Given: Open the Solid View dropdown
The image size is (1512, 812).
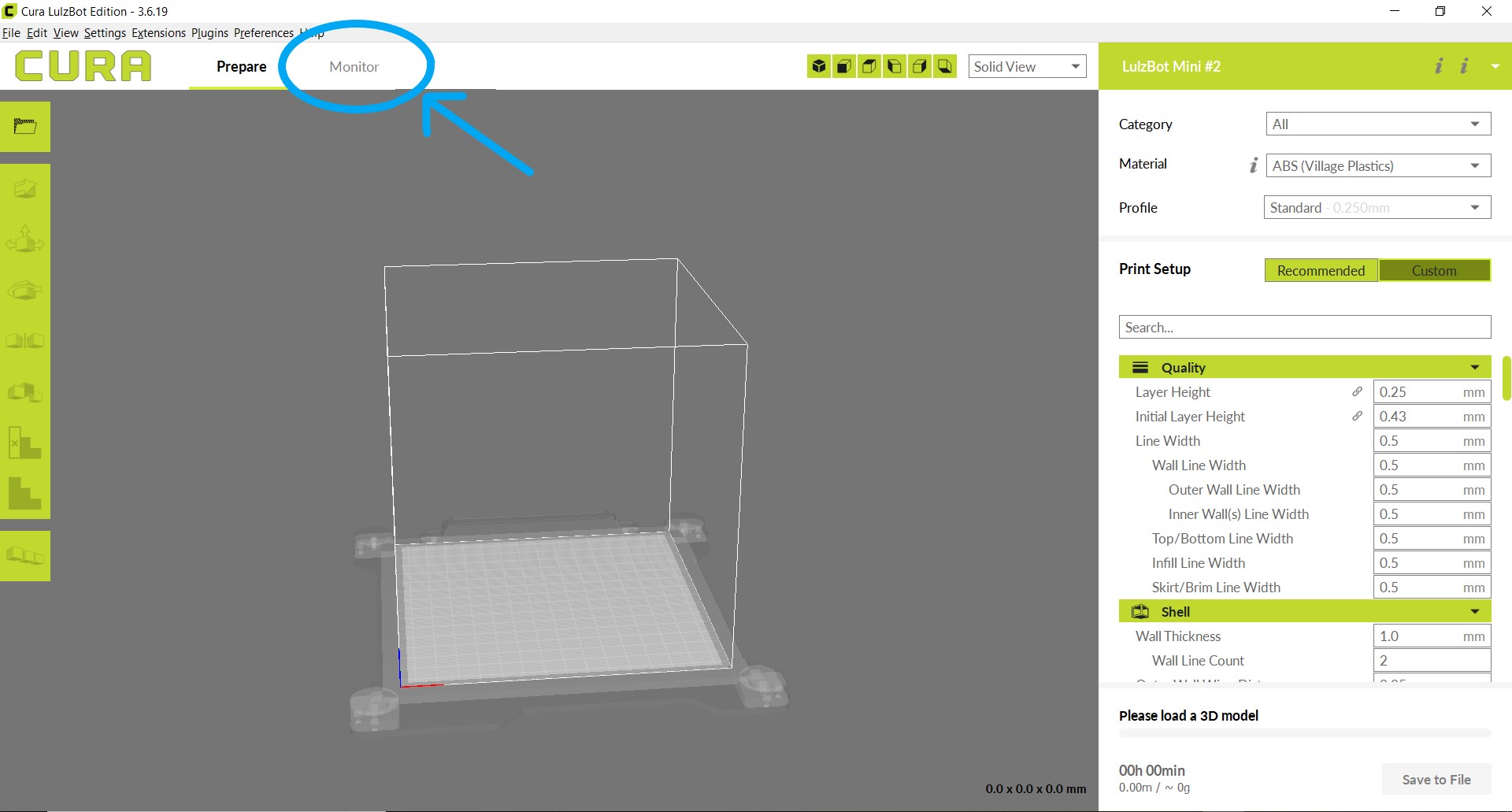Looking at the screenshot, I should pyautogui.click(x=1027, y=66).
